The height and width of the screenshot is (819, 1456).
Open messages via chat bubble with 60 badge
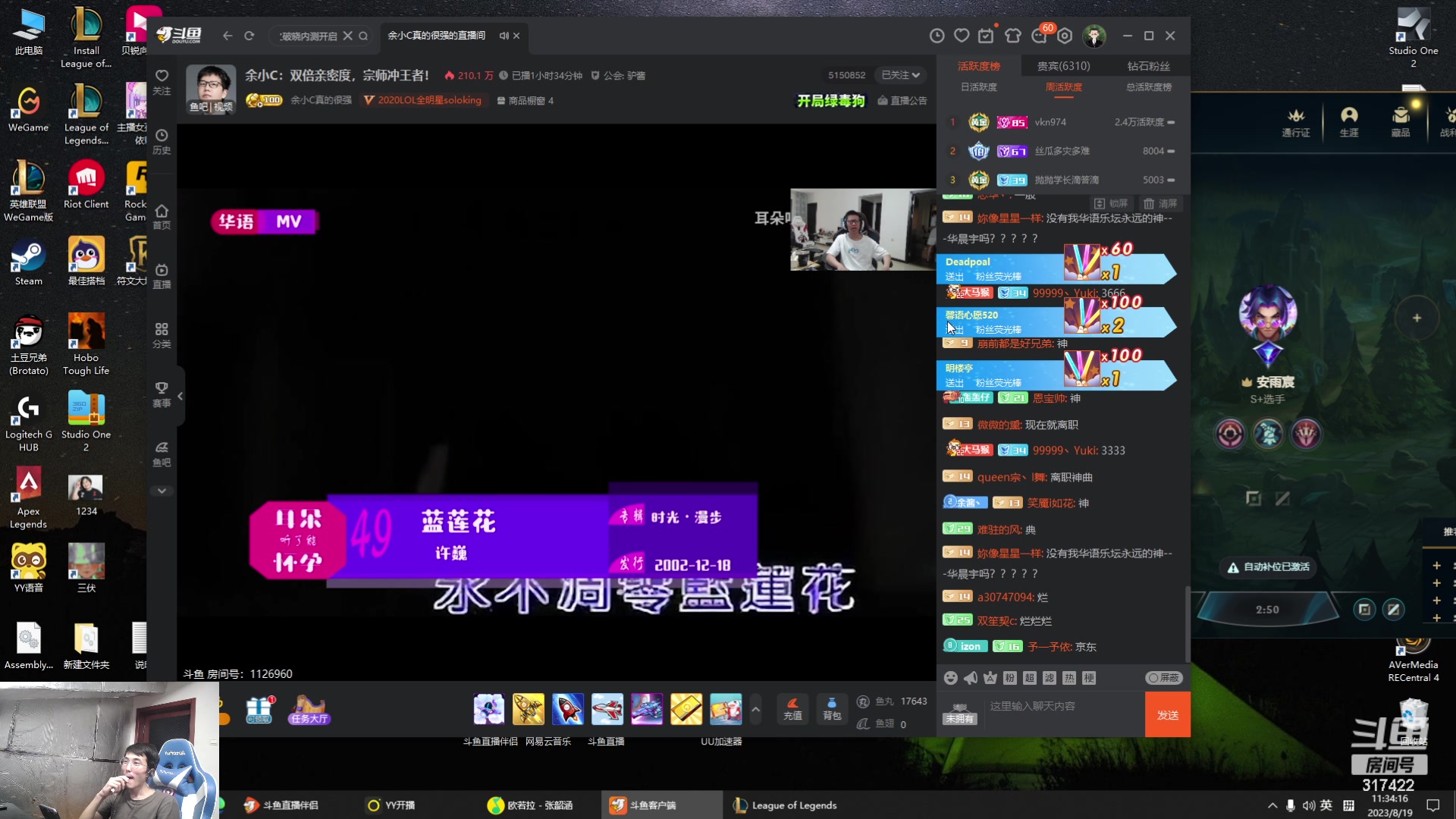pyautogui.click(x=1040, y=36)
